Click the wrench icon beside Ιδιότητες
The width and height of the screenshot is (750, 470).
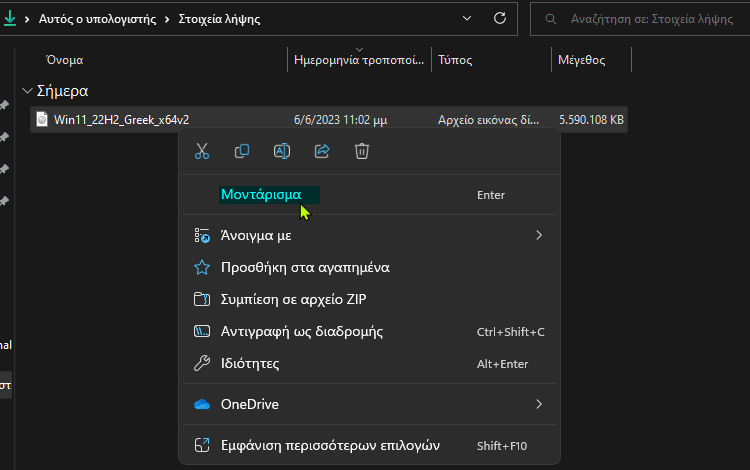coord(202,363)
